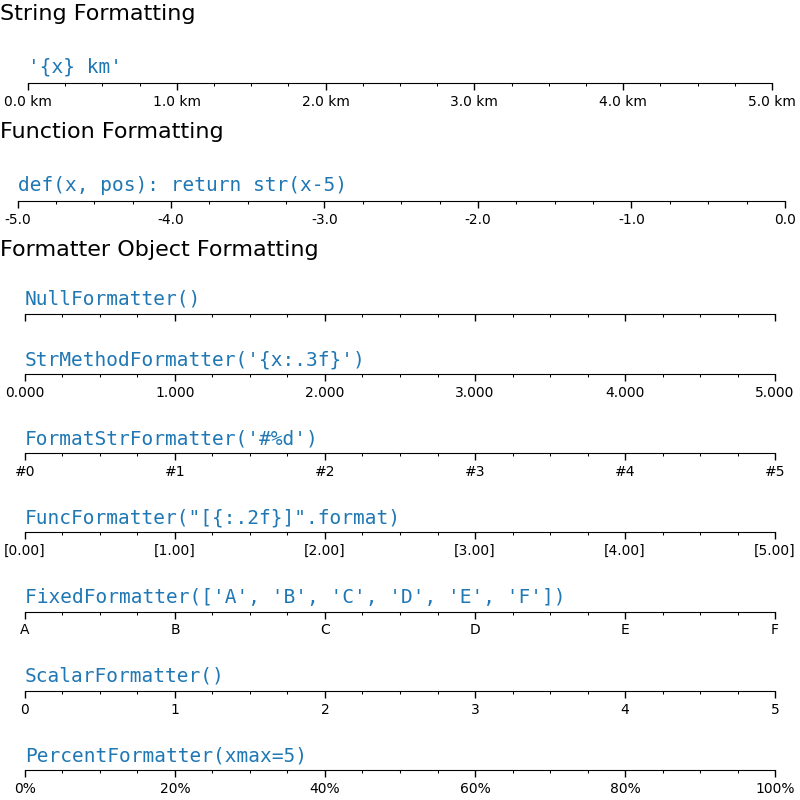Click the 'String Formatting' heading

click(x=97, y=14)
